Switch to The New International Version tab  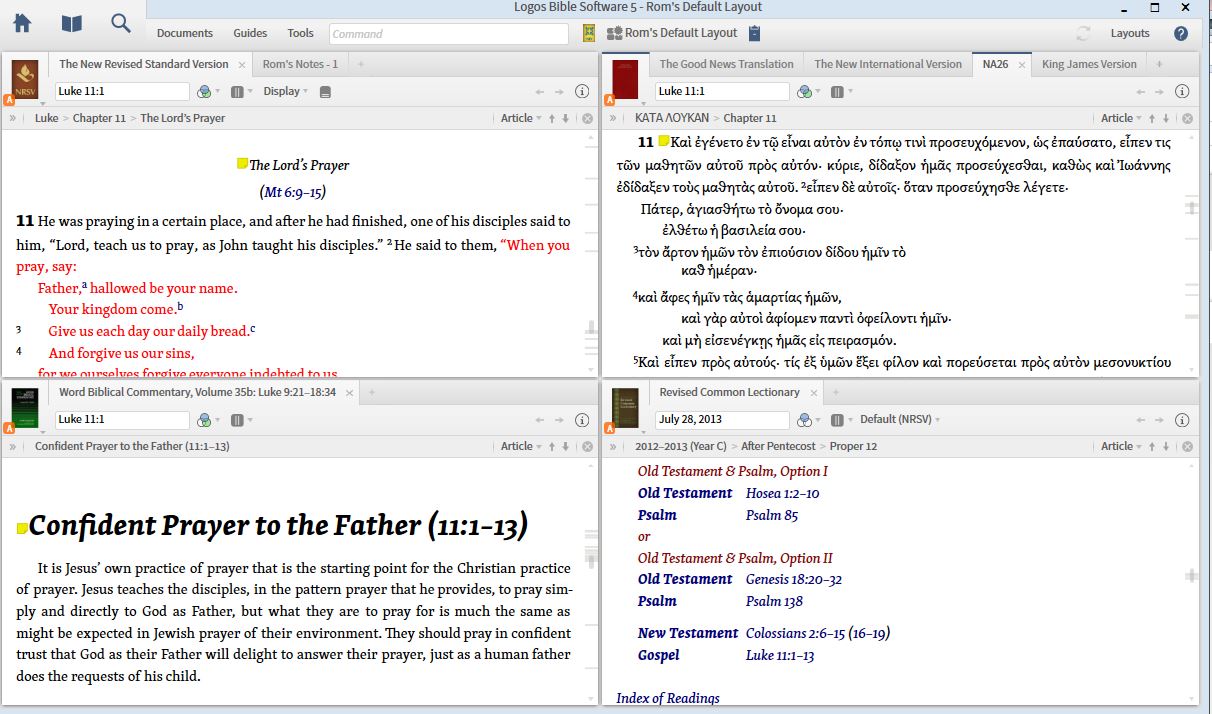coord(887,64)
